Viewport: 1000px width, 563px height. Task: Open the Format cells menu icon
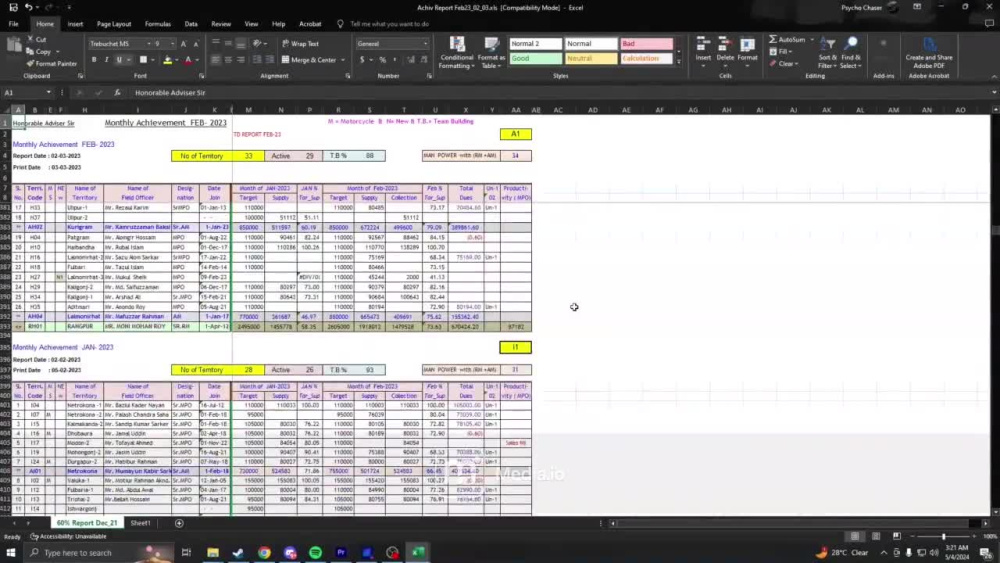click(x=747, y=45)
